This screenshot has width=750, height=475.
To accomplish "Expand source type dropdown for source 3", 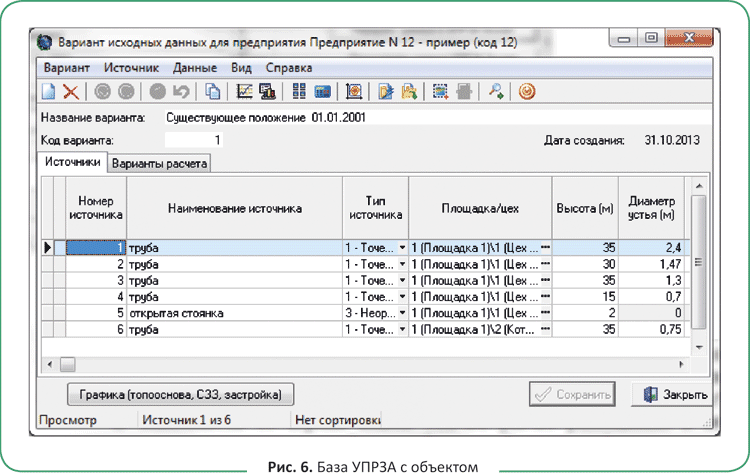I will tap(402, 280).
